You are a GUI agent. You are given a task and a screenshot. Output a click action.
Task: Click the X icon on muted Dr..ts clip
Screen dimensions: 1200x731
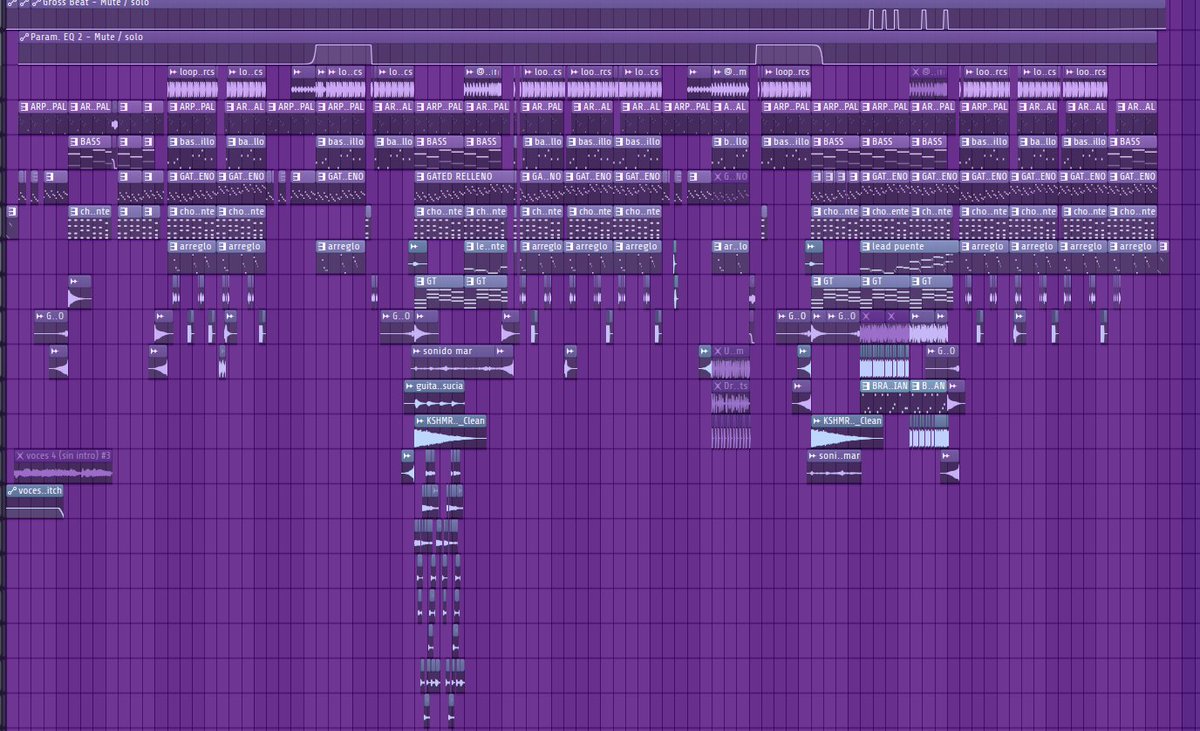(x=717, y=386)
